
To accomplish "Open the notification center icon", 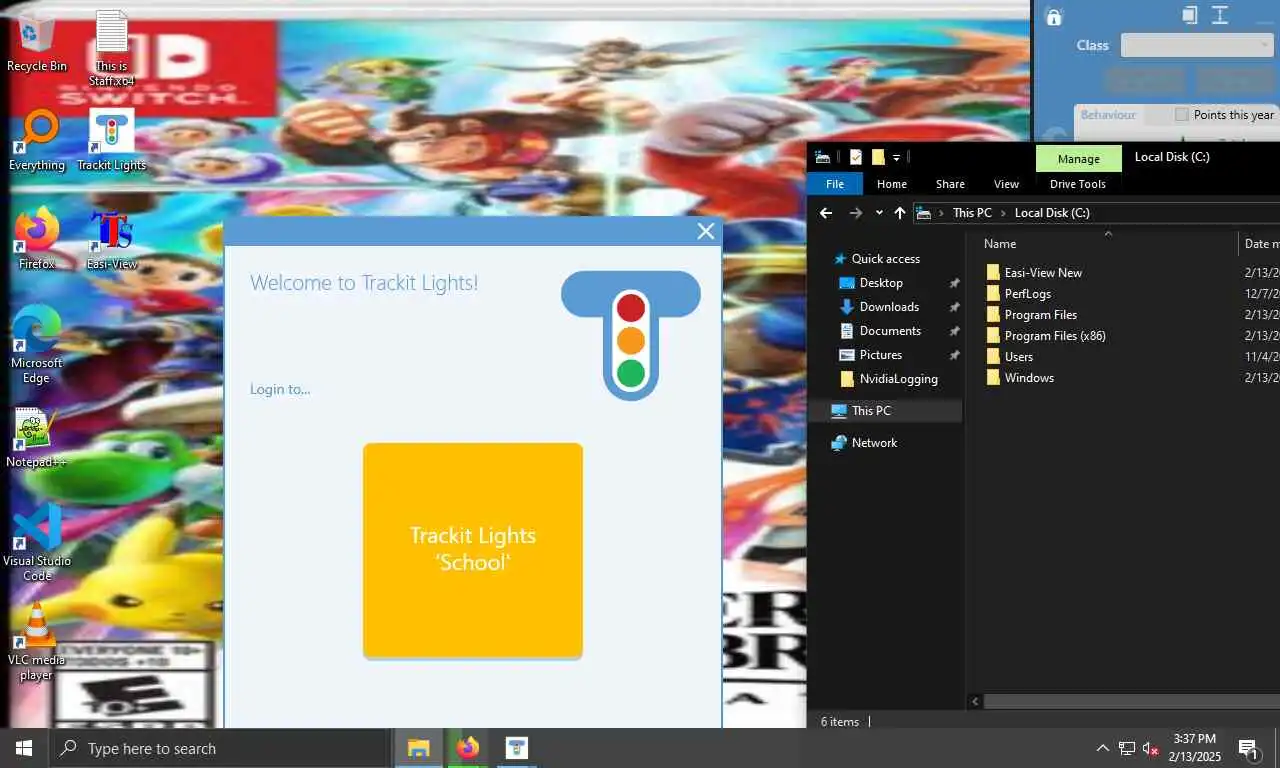I will [x=1248, y=748].
